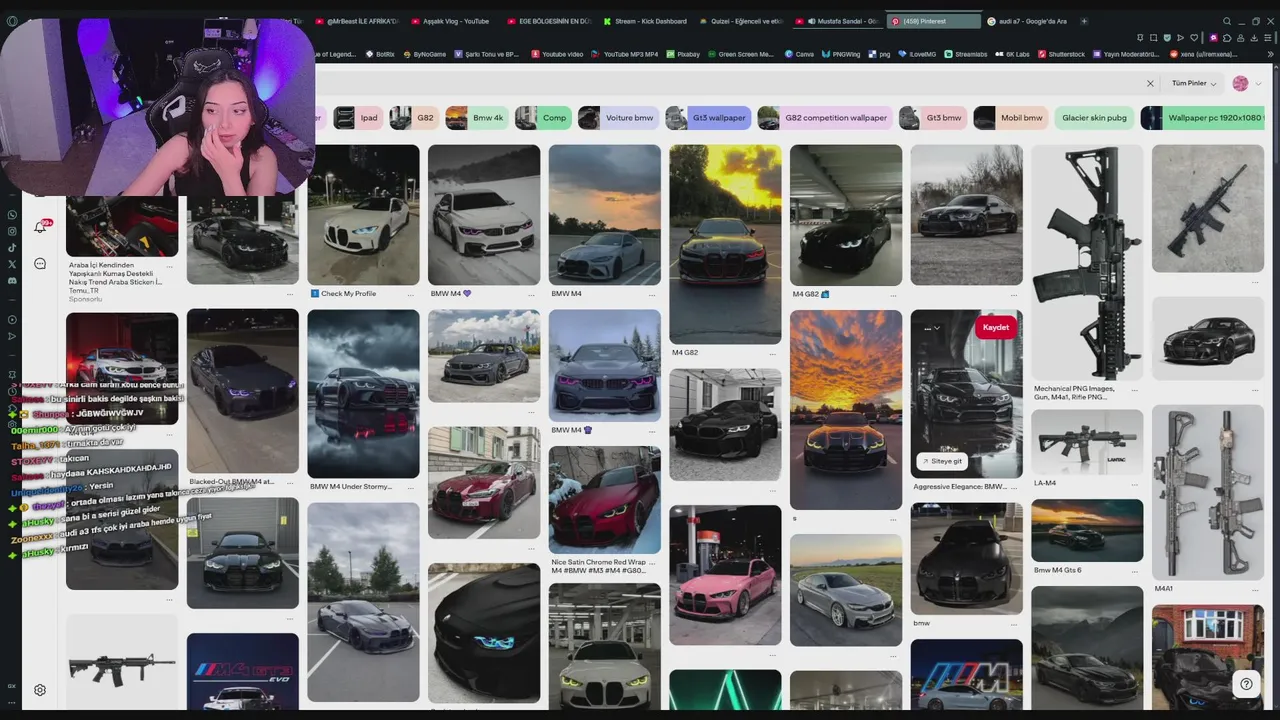This screenshot has width=1280, height=720.
Task: Open the Pixabay bookmark
Action: pos(683,54)
